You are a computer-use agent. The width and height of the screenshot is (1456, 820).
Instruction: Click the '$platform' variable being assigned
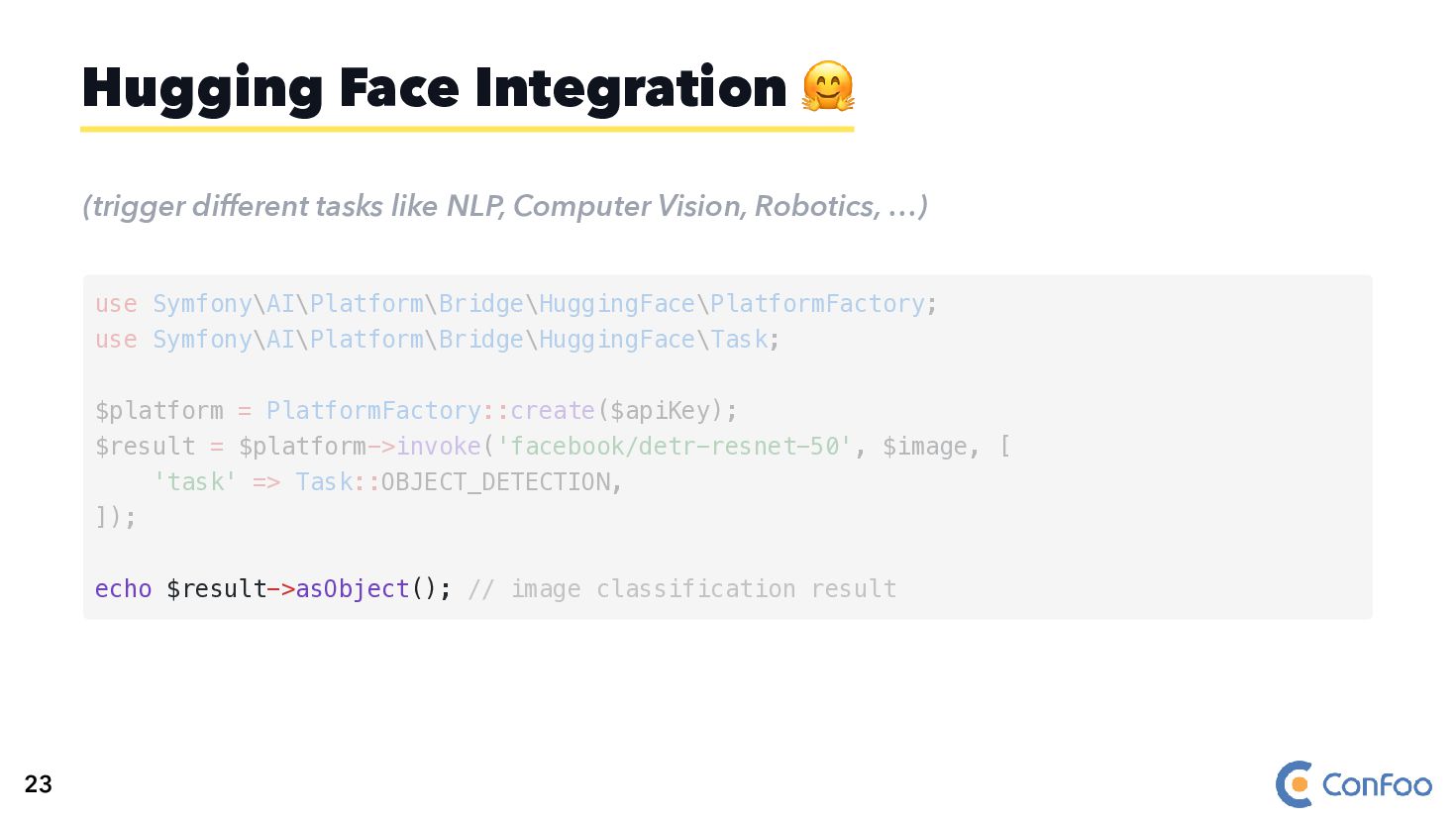coord(158,411)
